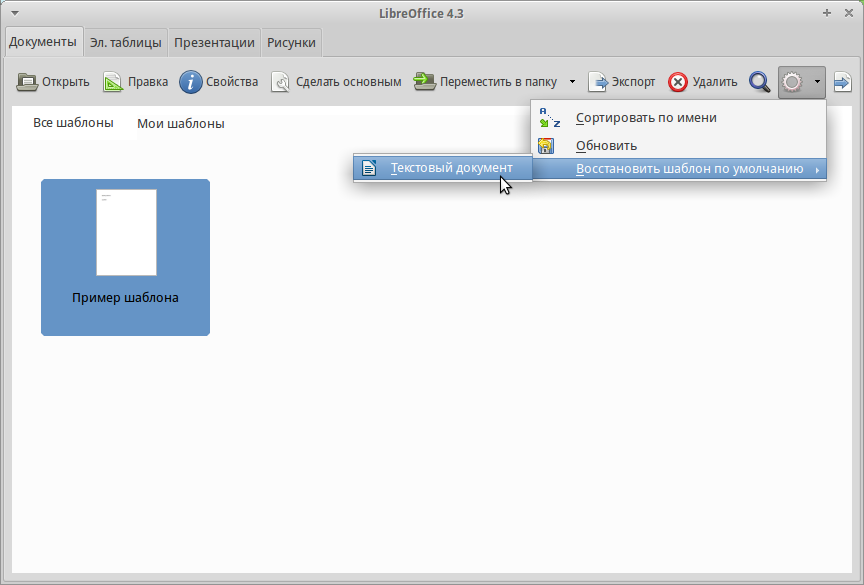Image resolution: width=864 pixels, height=585 pixels.
Task: Switch to the Эл. таблицы tab
Action: coord(125,43)
